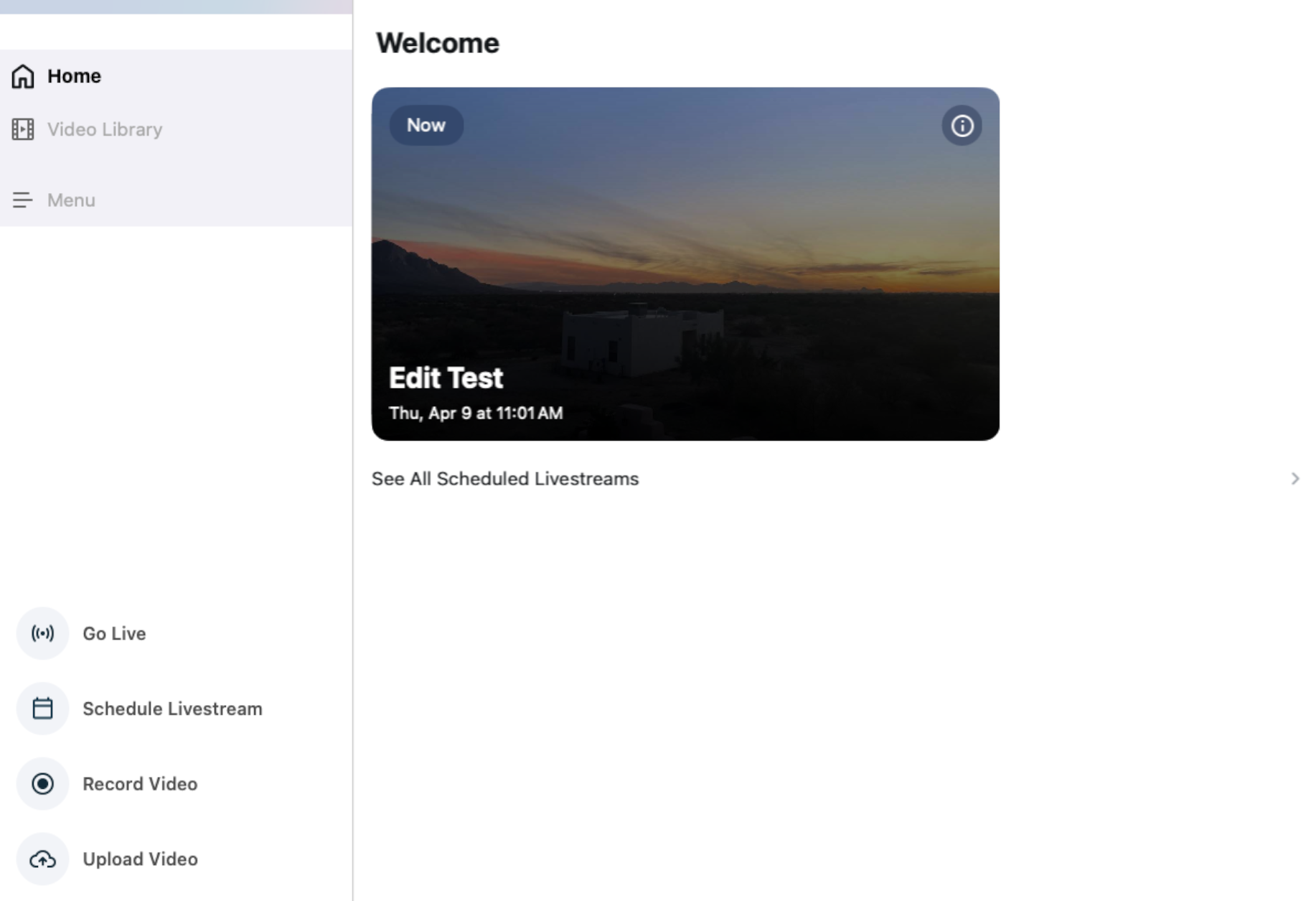
Task: Start a broadcast with Go Live
Action: pyautogui.click(x=114, y=633)
